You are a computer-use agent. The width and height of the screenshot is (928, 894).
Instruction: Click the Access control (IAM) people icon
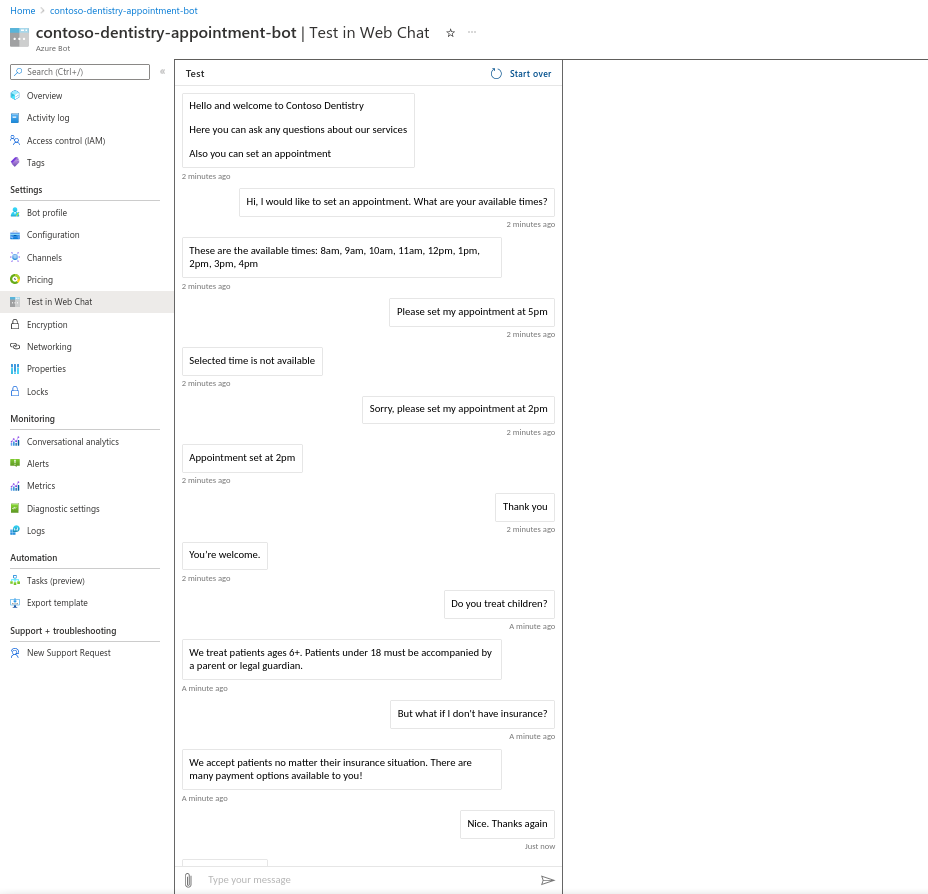pyautogui.click(x=15, y=140)
